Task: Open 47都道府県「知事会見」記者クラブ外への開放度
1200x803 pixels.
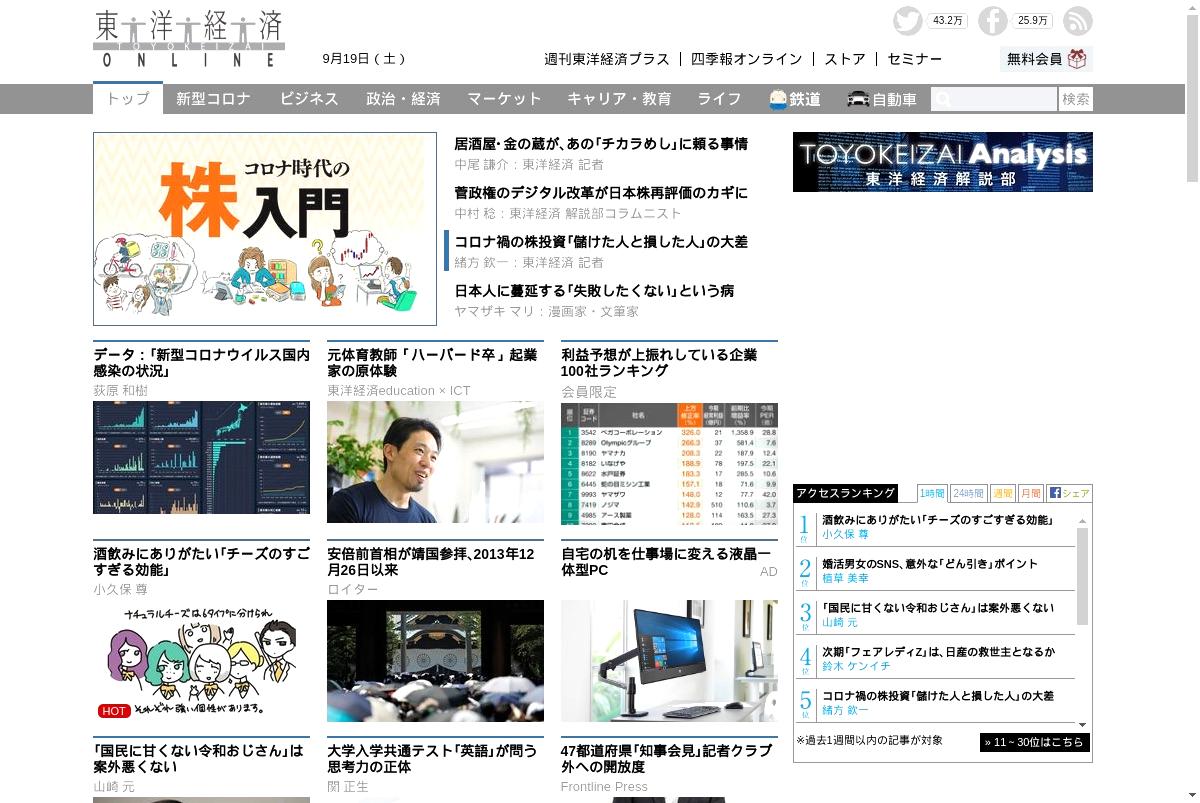Action: coord(666,759)
